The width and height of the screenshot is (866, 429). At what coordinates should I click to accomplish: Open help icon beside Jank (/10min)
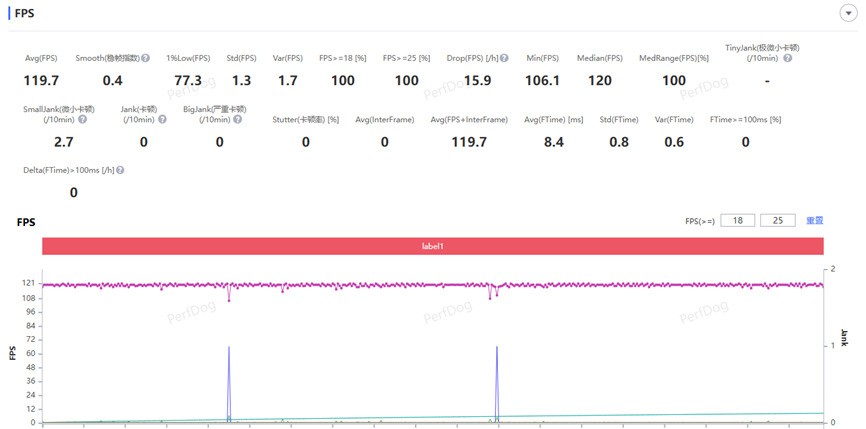[162, 119]
